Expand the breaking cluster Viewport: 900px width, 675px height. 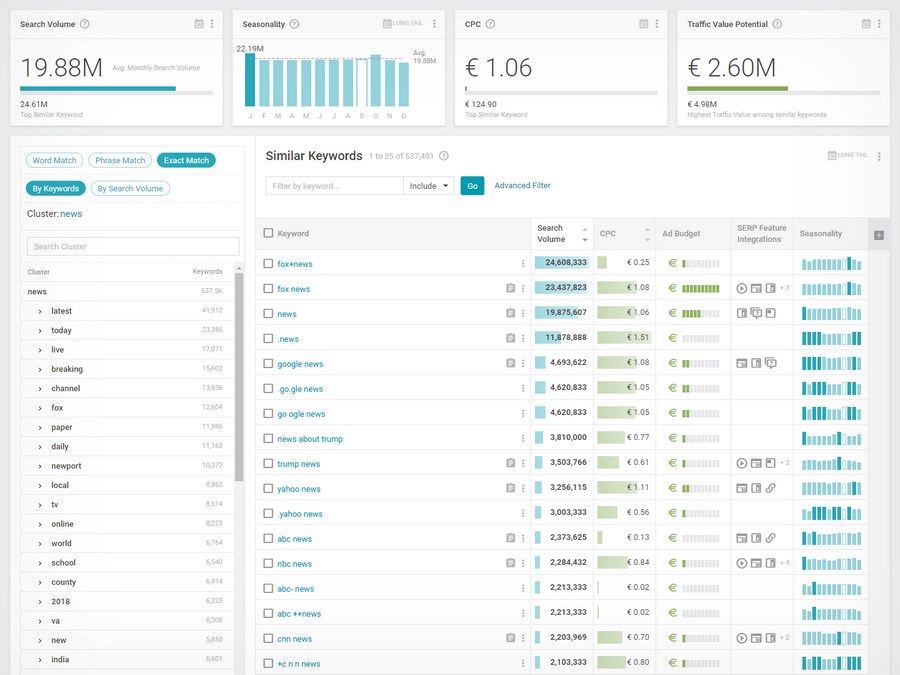(40, 369)
